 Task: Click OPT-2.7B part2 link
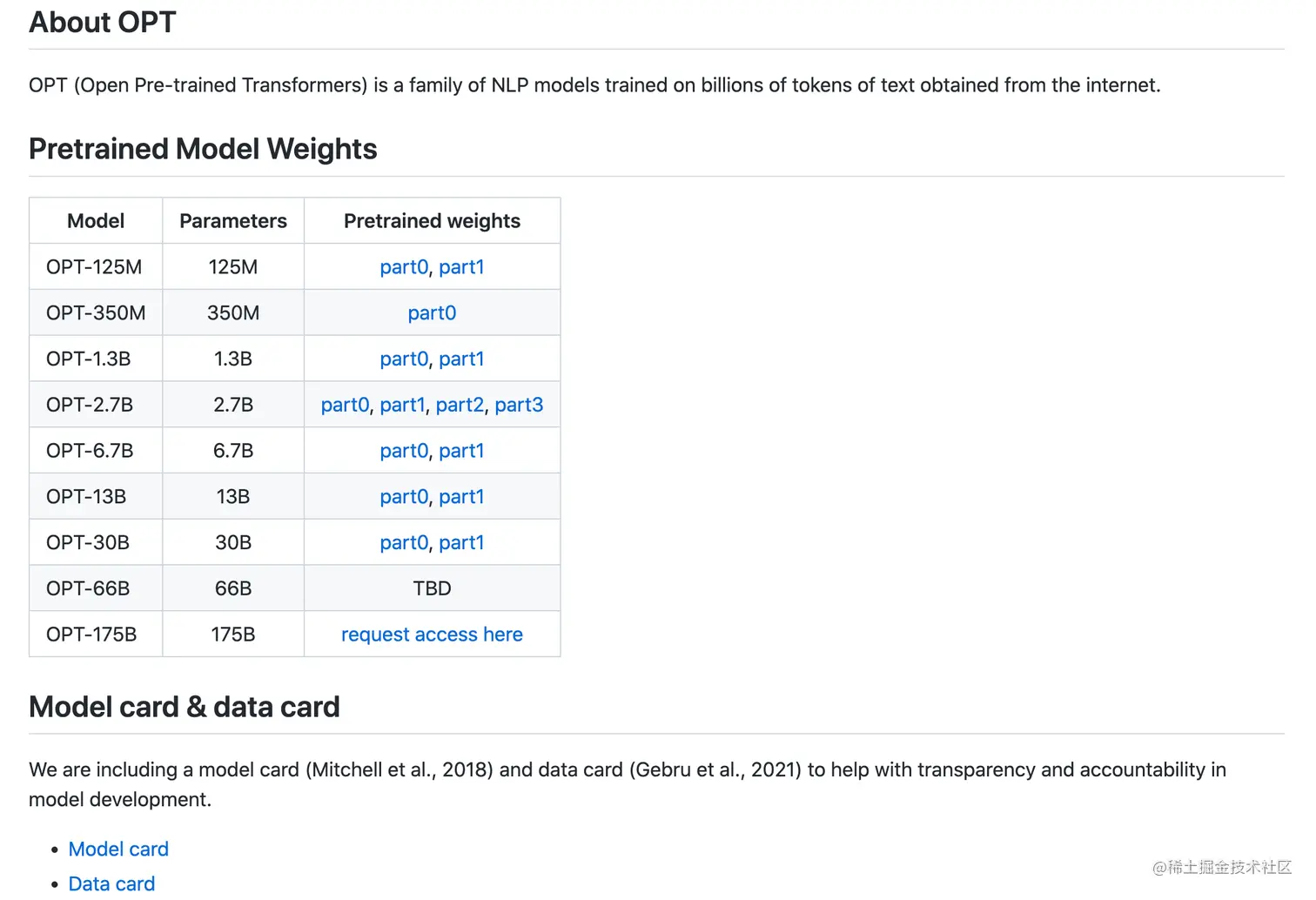tap(460, 406)
